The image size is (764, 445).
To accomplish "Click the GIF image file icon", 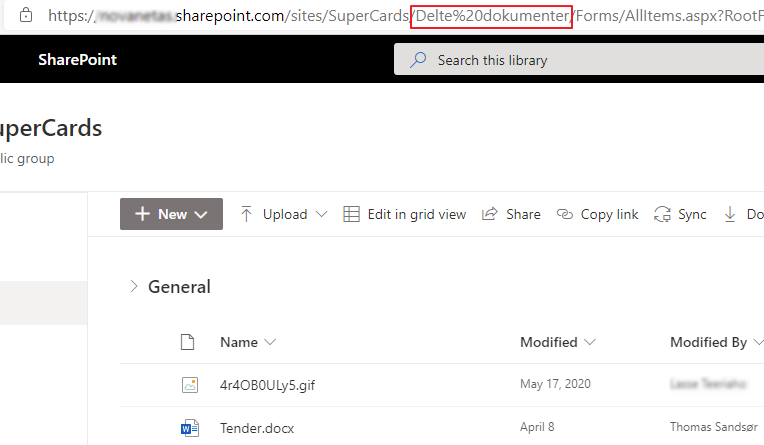I will pos(190,385).
